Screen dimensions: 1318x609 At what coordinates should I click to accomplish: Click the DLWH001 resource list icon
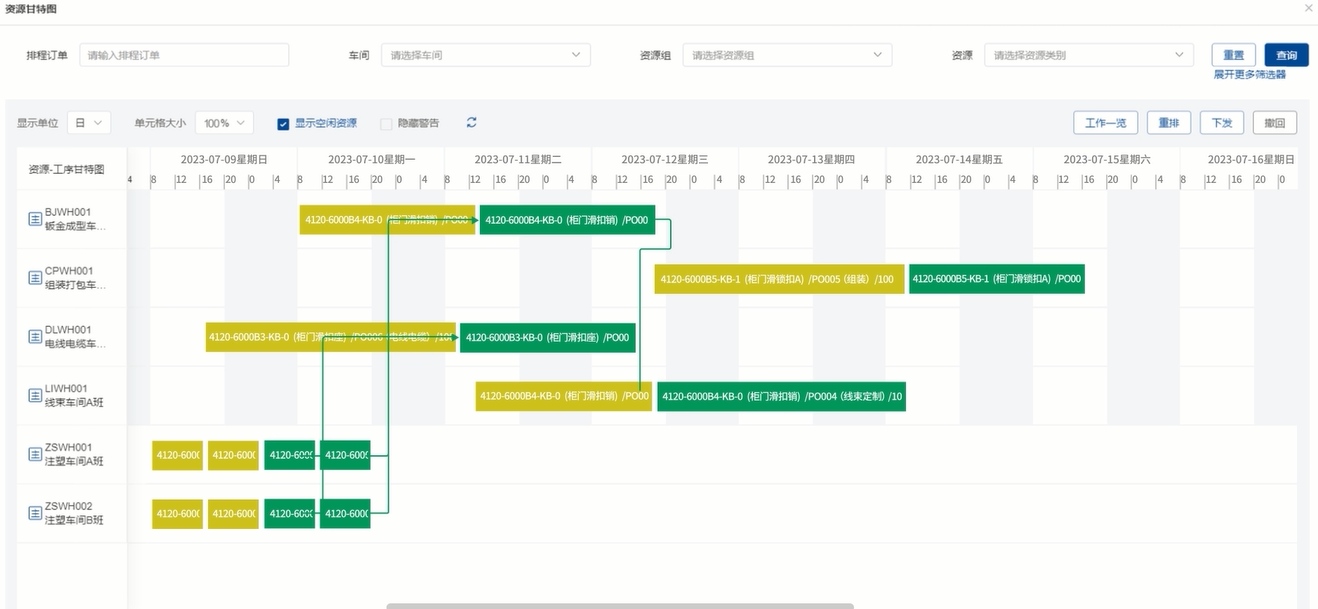pos(35,337)
